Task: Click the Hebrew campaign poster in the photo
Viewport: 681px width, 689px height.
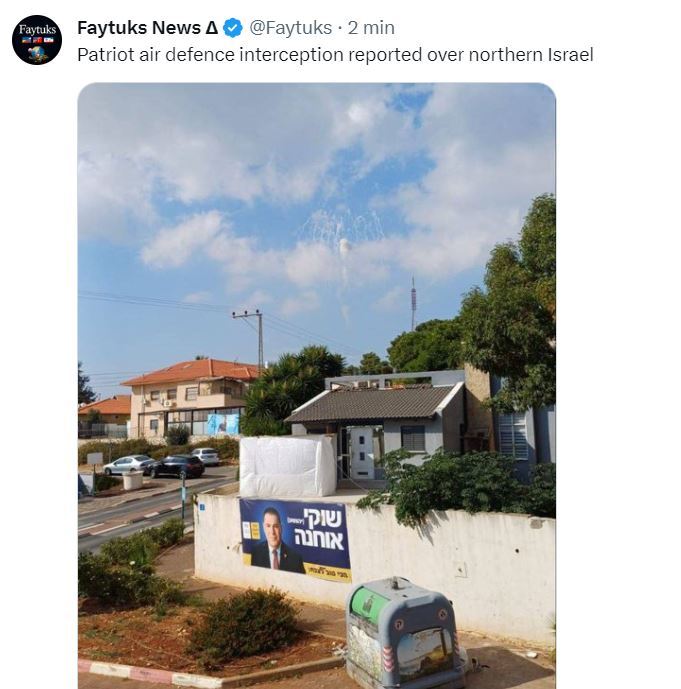Action: [295, 540]
